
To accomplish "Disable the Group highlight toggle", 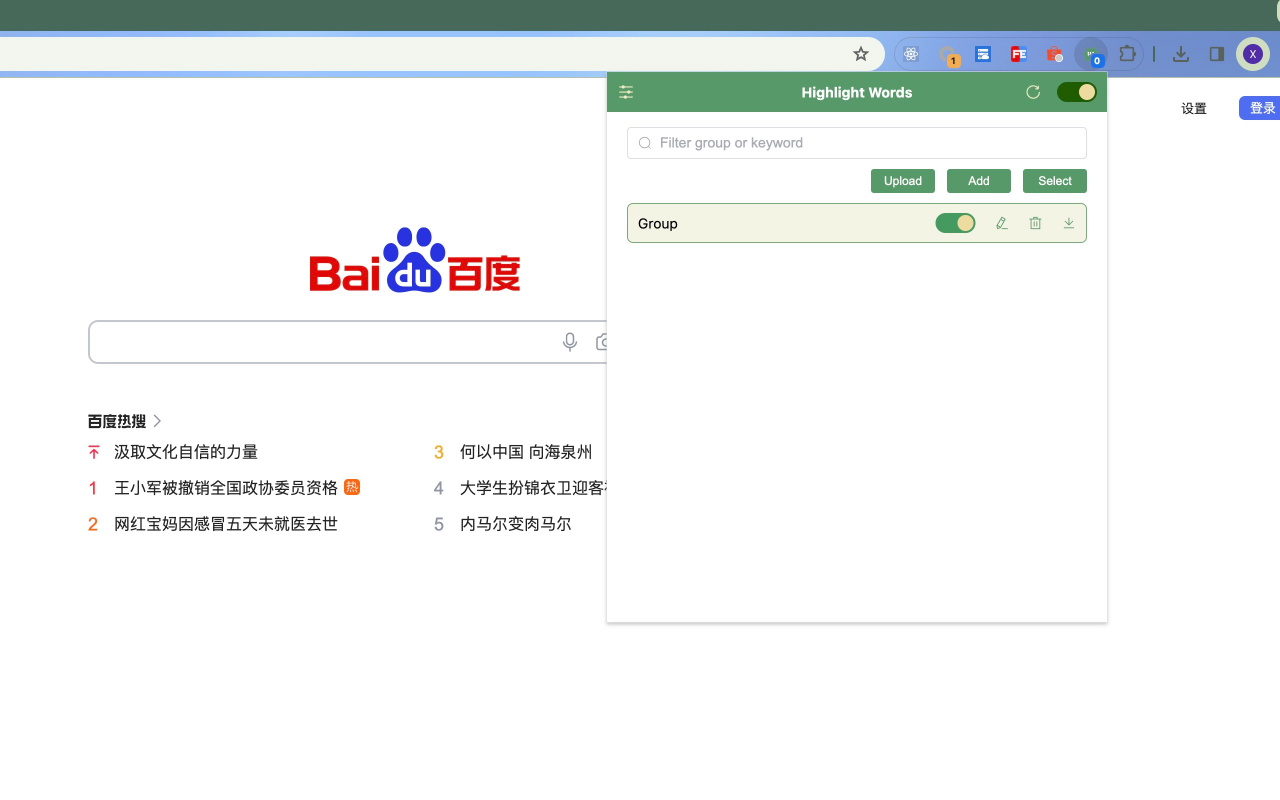I will [955, 223].
